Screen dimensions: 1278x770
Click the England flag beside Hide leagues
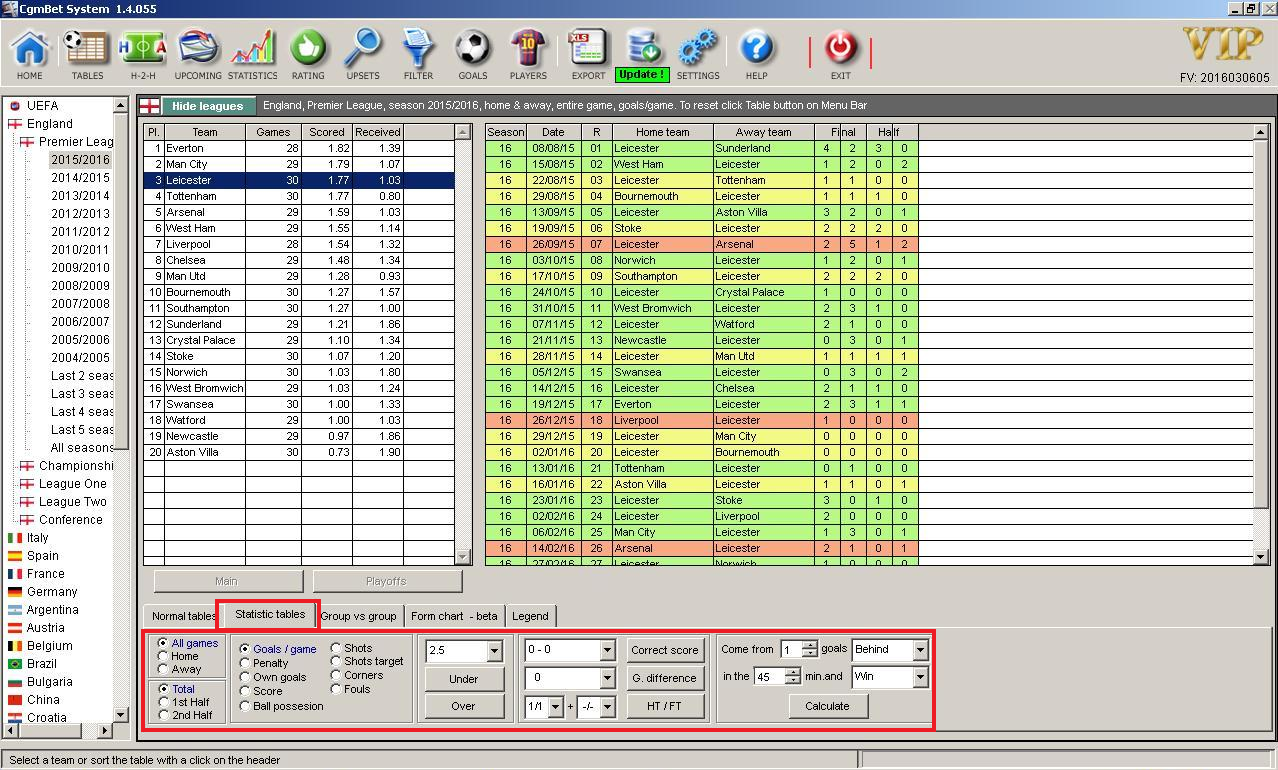[149, 106]
